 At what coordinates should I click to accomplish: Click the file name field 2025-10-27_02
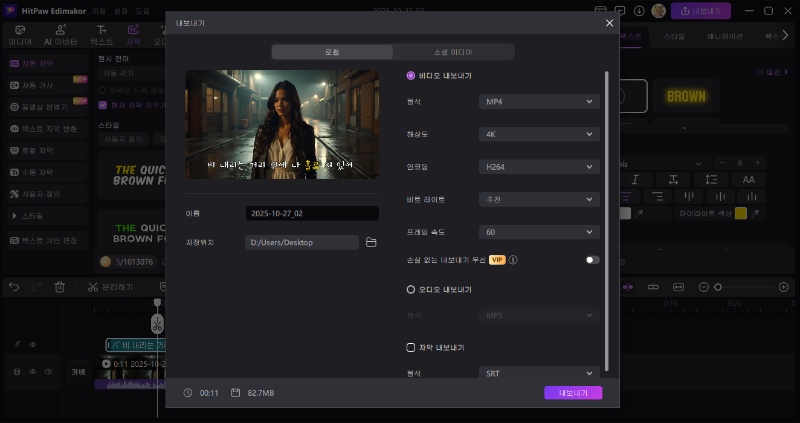click(x=312, y=213)
